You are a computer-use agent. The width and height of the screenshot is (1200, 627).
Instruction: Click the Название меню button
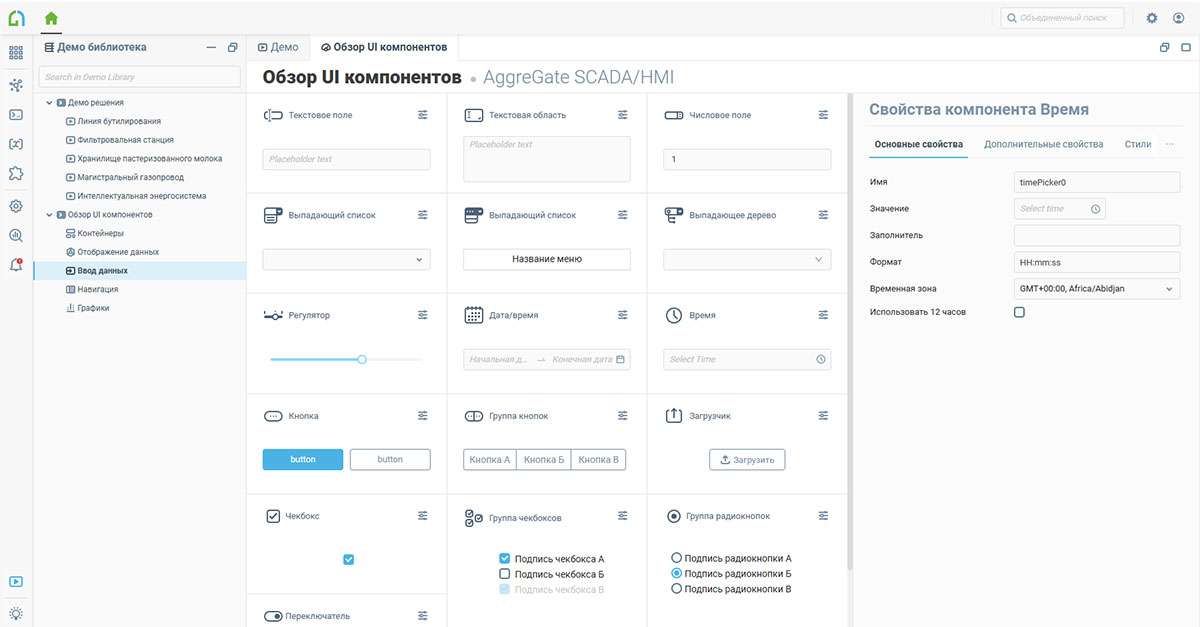[x=547, y=259]
